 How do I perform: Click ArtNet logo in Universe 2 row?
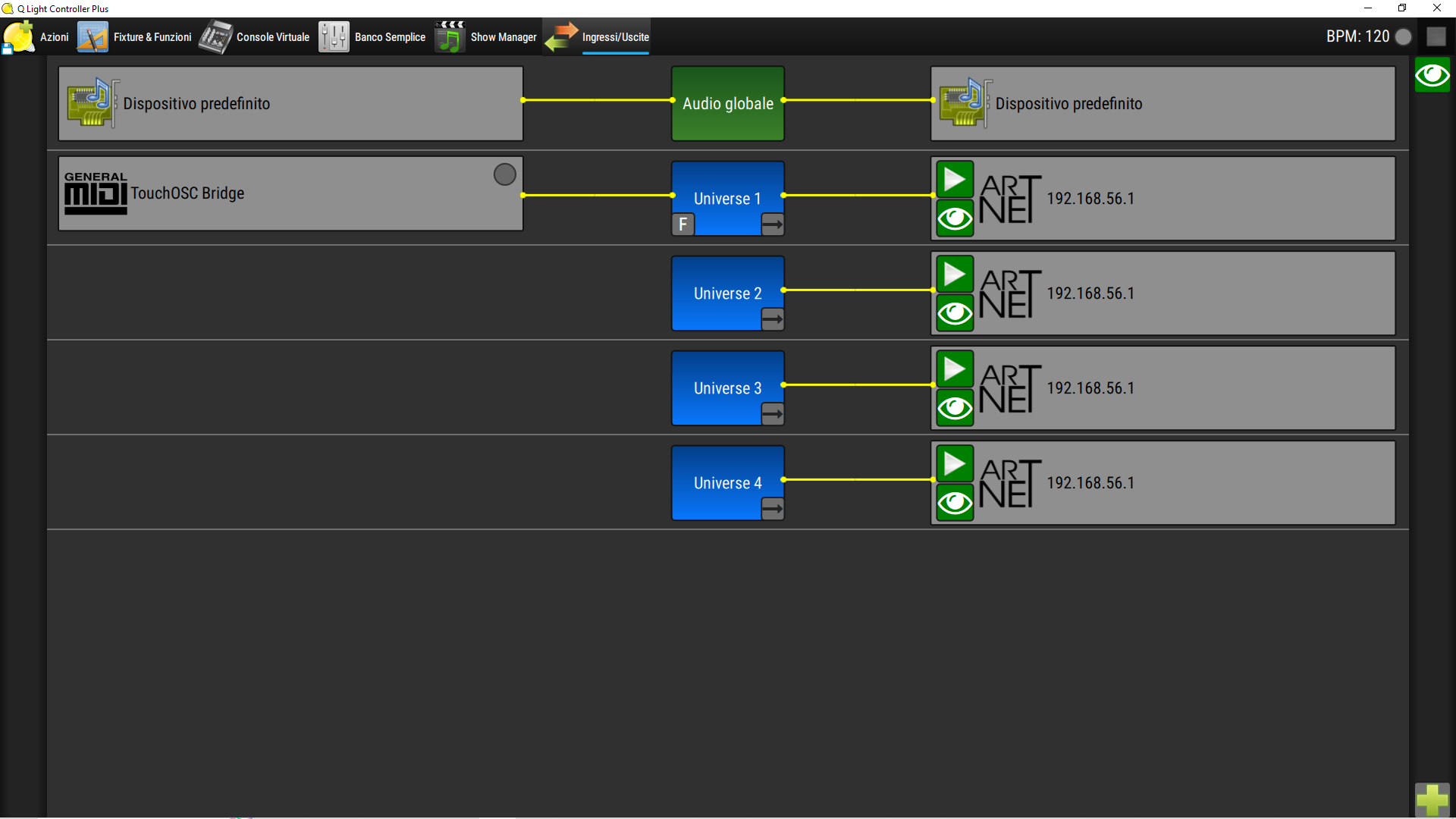1009,293
